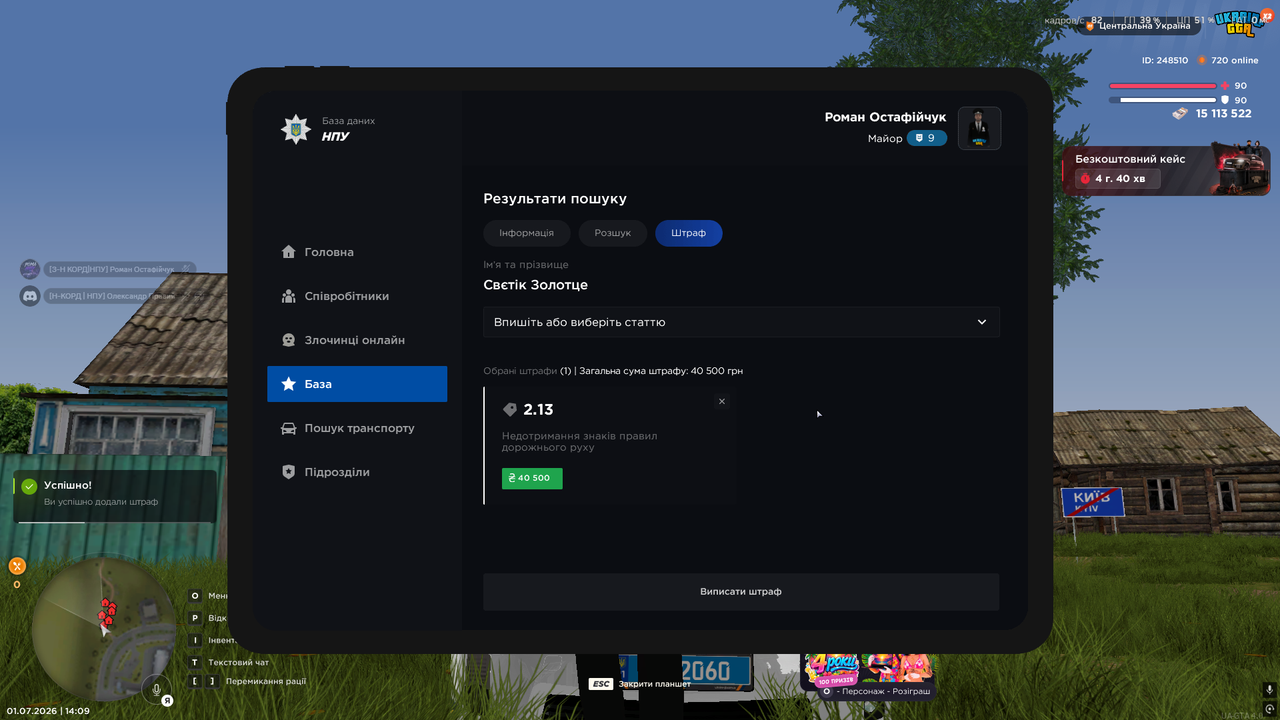Click the Виписати штраф button
The height and width of the screenshot is (720, 1280).
coord(741,591)
